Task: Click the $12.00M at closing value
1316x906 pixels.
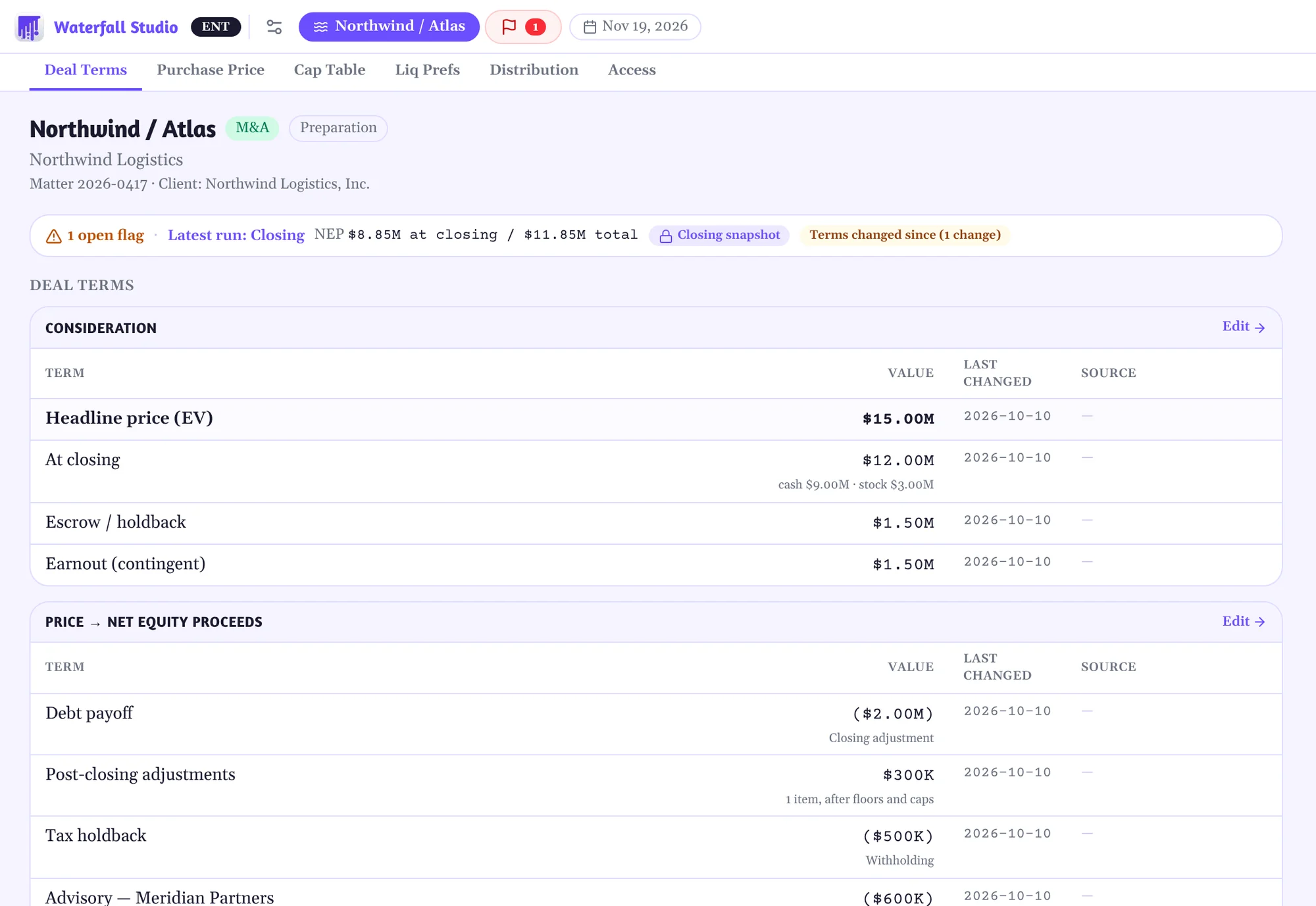Action: (898, 460)
